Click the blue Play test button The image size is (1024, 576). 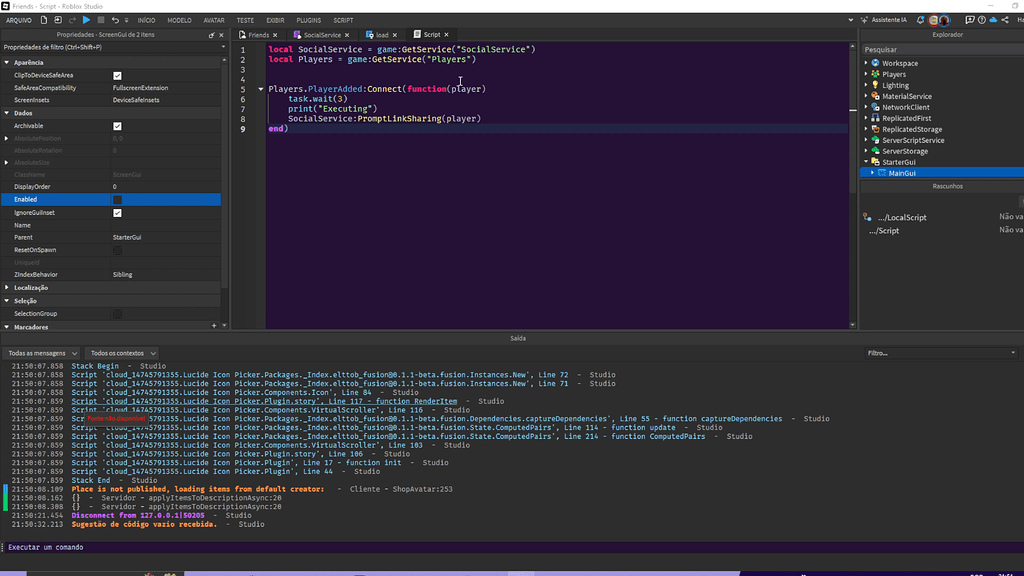(x=86, y=20)
